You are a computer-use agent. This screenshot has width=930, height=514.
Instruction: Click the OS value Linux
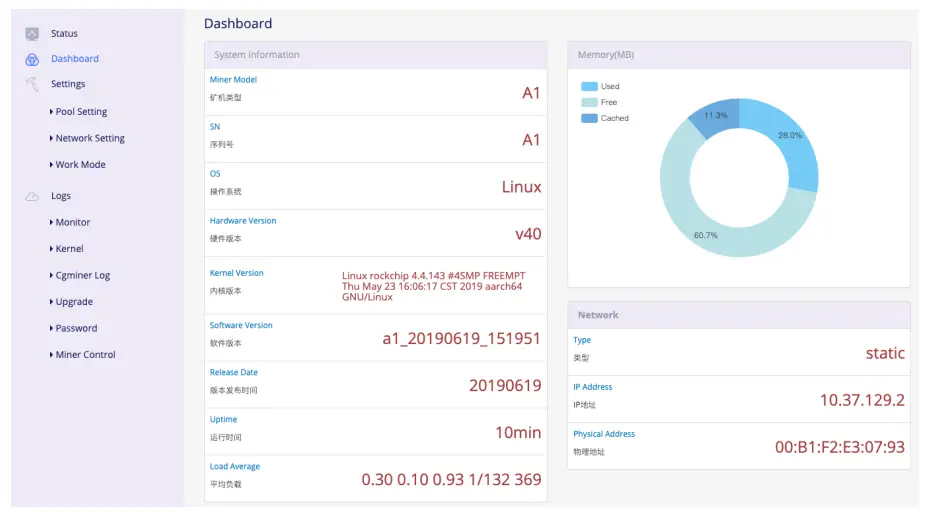click(521, 187)
